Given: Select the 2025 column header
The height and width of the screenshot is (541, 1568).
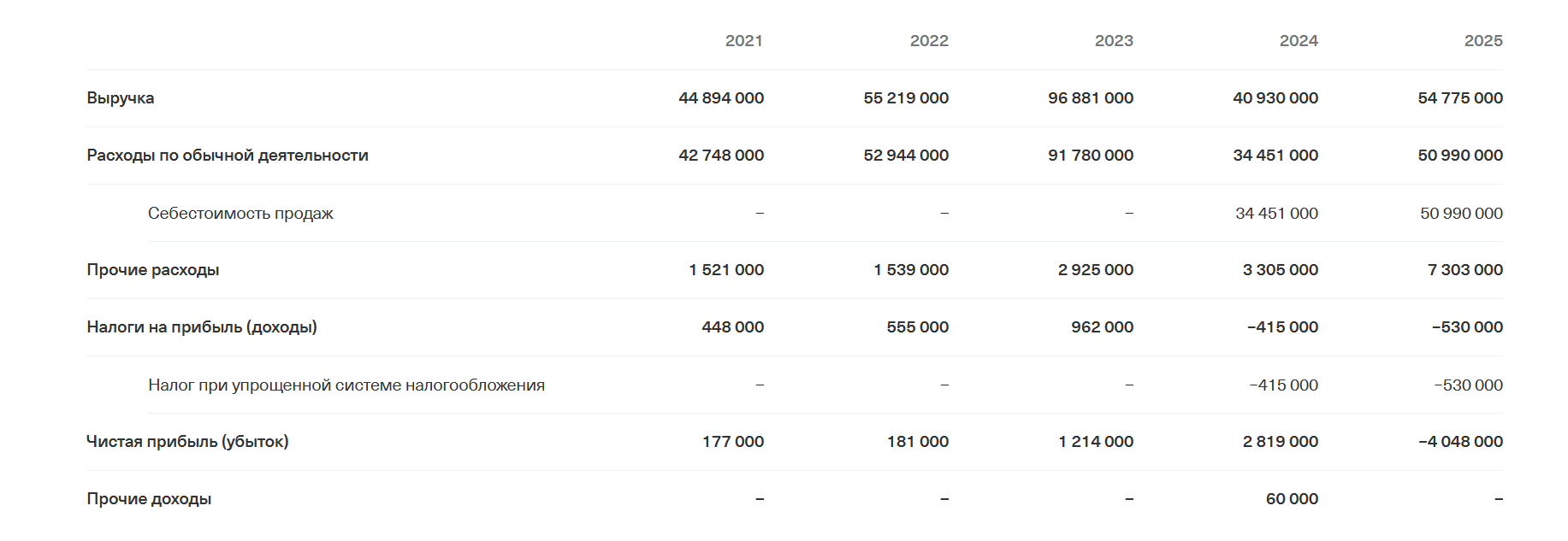Looking at the screenshot, I should pos(1483,40).
